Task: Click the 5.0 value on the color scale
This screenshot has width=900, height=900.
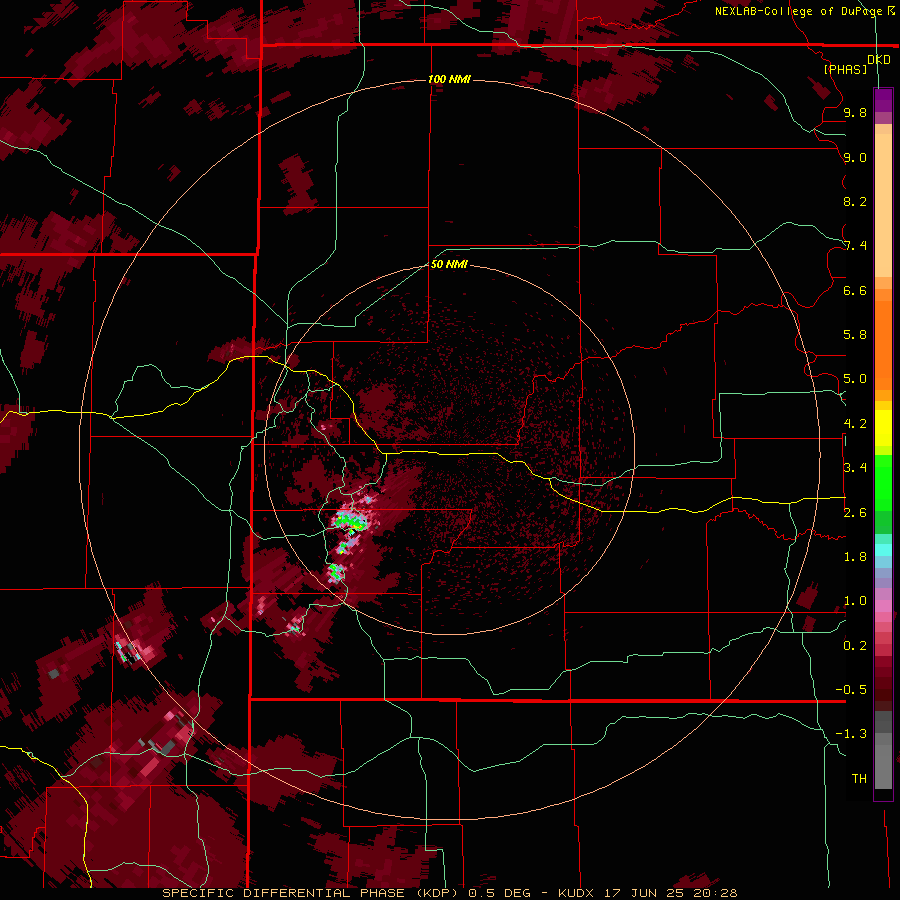Action: coord(855,379)
